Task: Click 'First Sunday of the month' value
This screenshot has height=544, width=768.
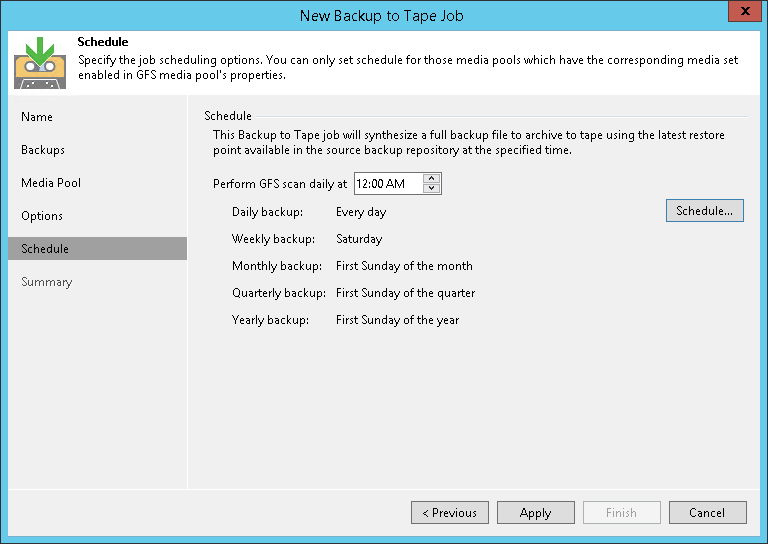Action: coord(404,266)
